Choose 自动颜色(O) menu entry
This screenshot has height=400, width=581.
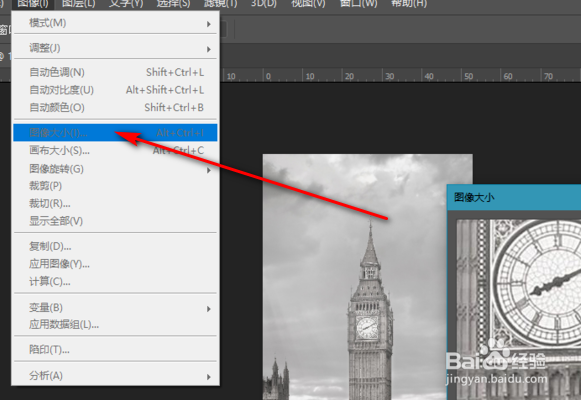(x=115, y=108)
